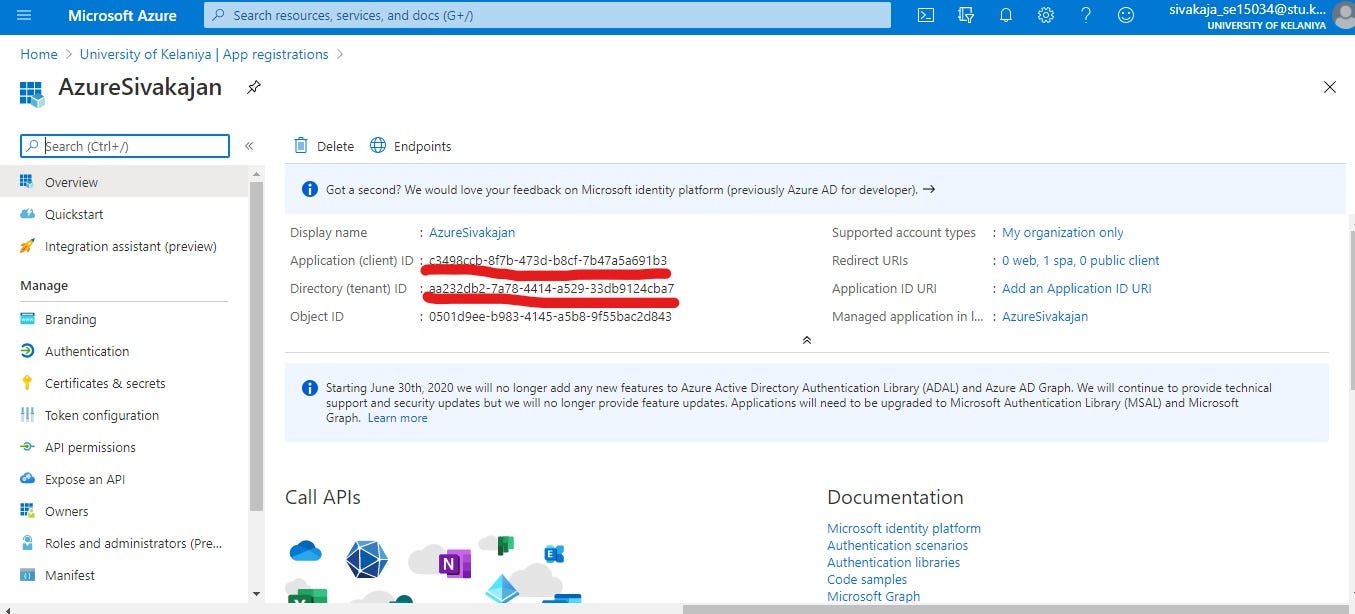This screenshot has height=614, width=1355.
Task: Click the feedback banner arrow
Action: (929, 189)
